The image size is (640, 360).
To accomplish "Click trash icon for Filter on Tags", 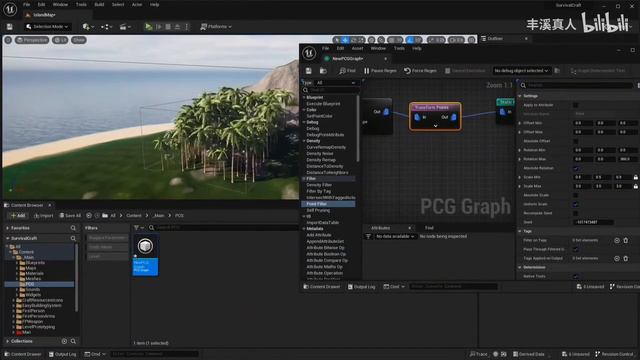I will pos(626,240).
